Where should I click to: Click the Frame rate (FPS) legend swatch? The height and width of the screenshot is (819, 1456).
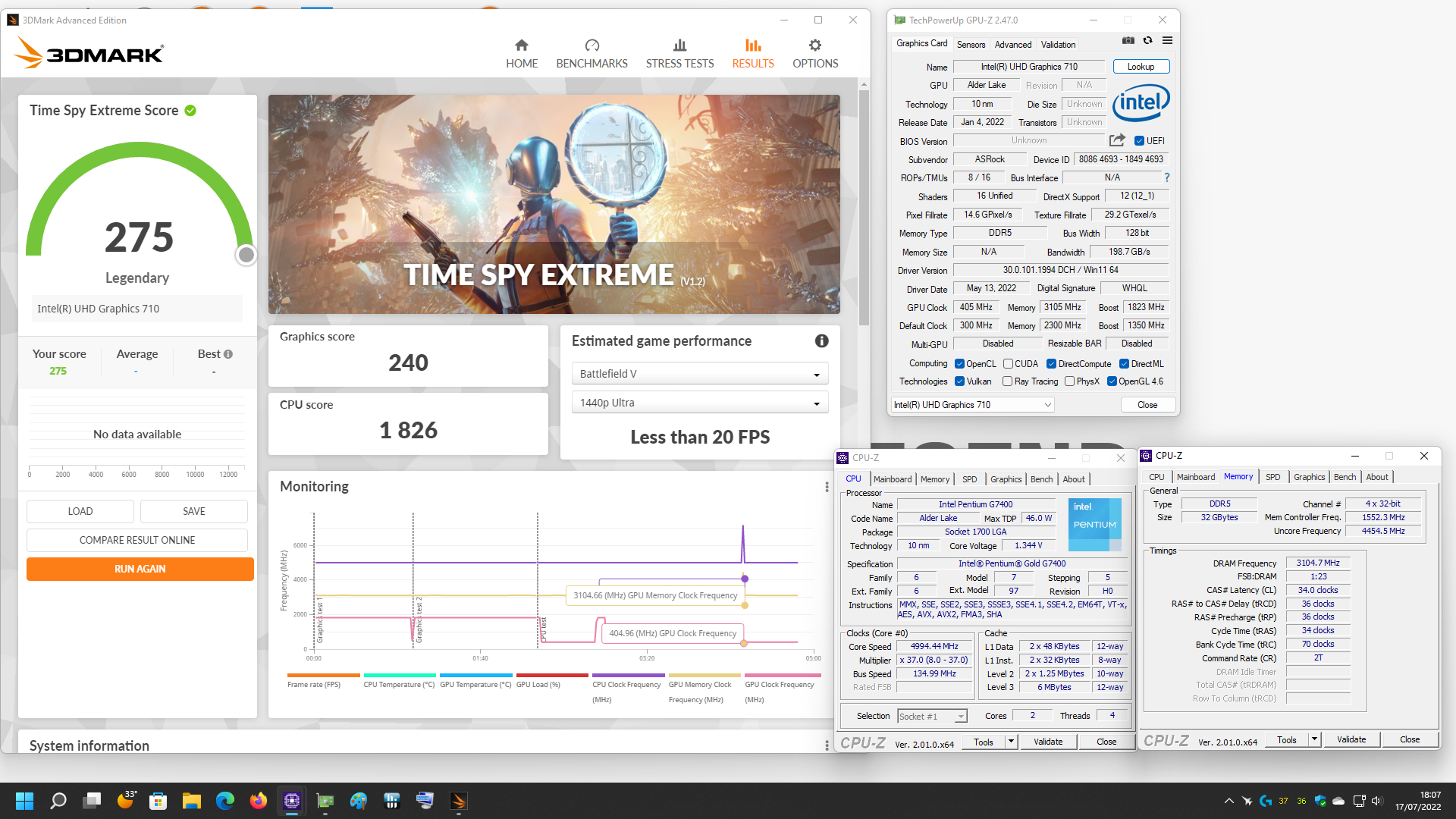[x=324, y=675]
